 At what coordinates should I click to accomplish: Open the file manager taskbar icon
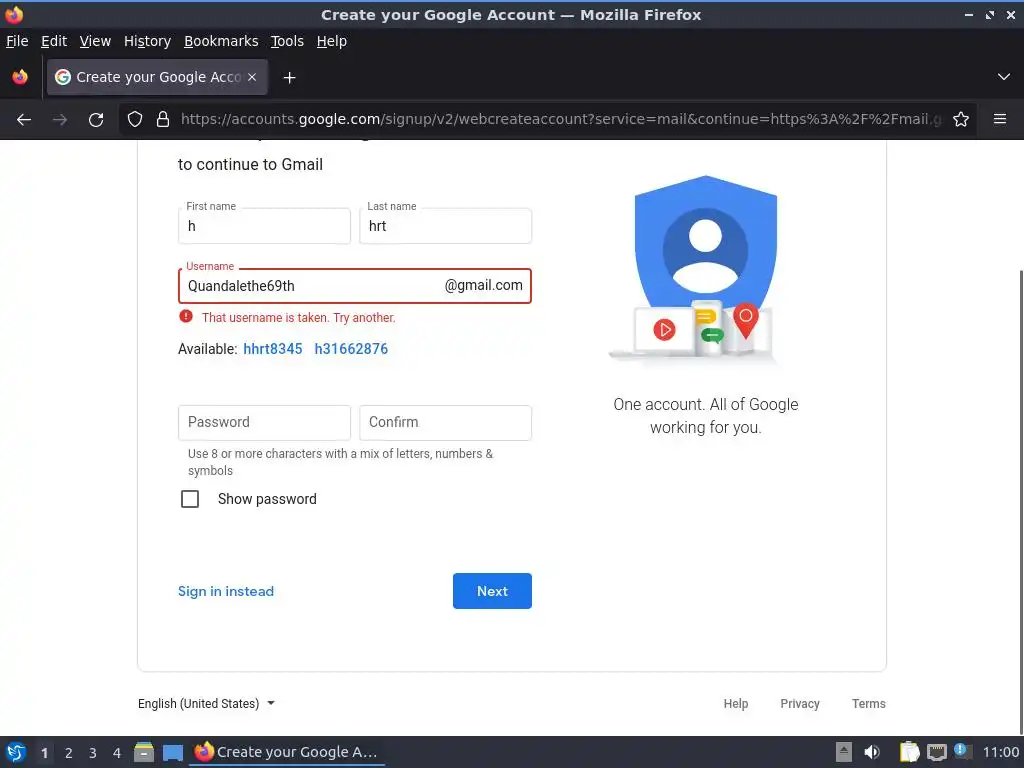(x=144, y=752)
